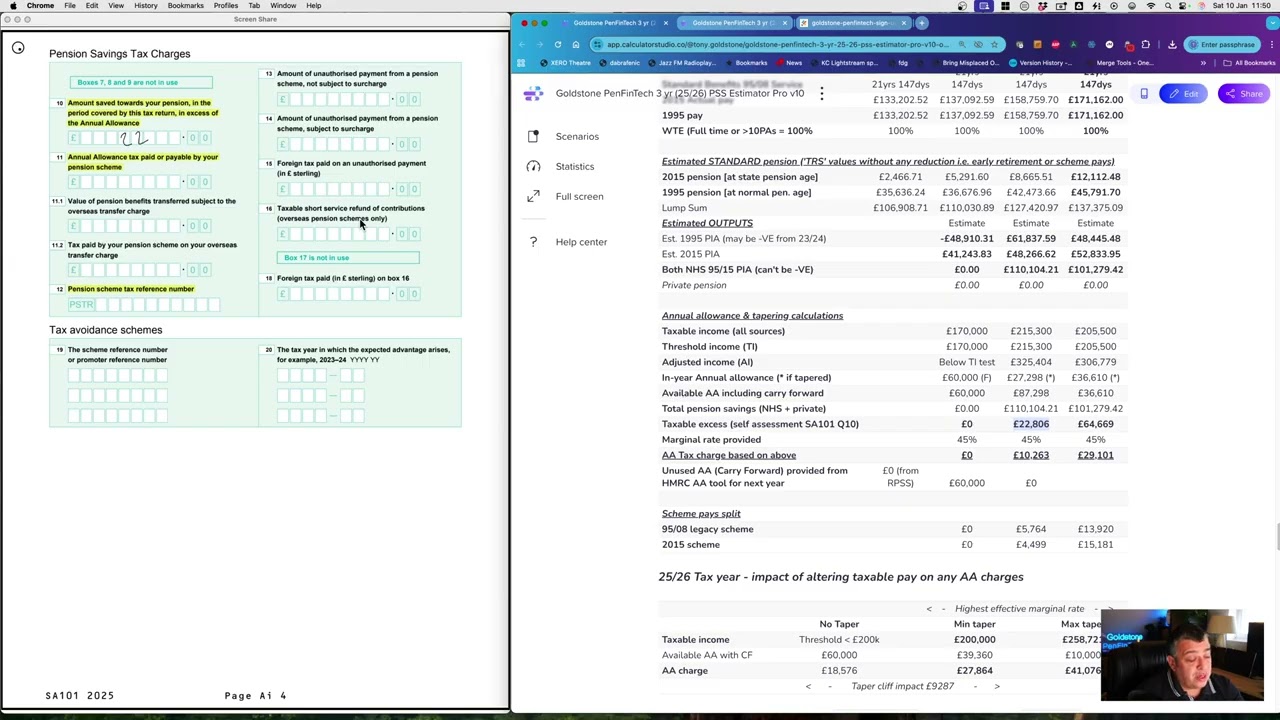
Task: Click the Edit button in calculator header
Action: coord(1183,94)
